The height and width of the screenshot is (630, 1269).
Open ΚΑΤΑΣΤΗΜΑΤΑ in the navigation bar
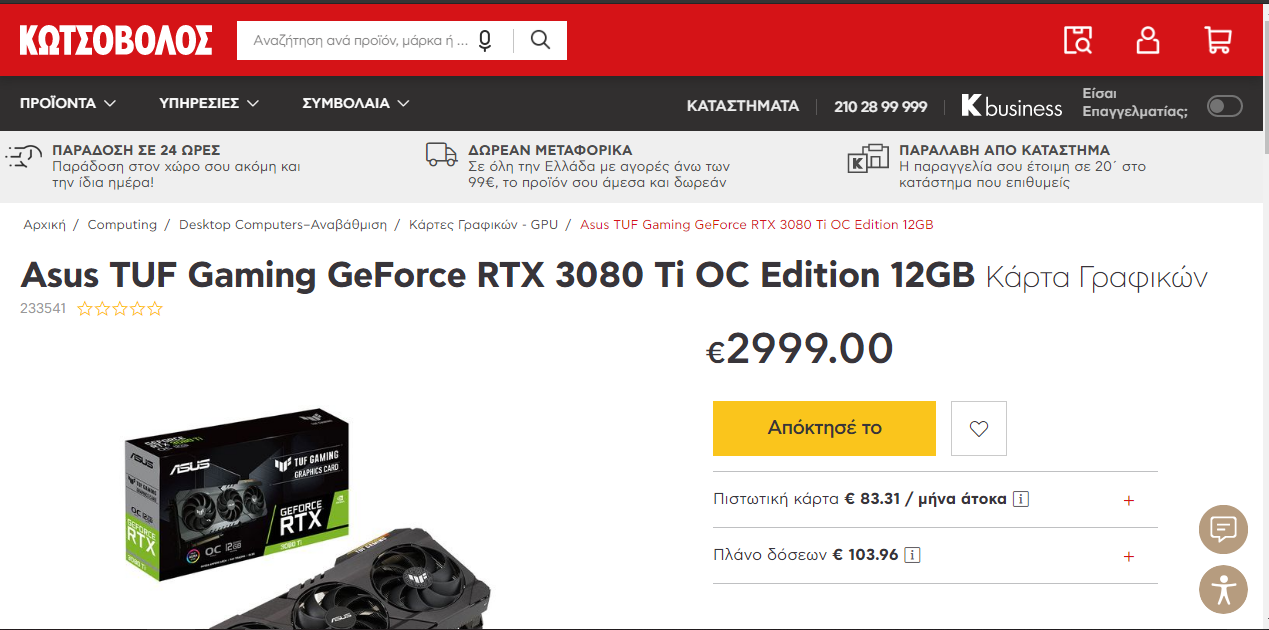click(x=743, y=106)
